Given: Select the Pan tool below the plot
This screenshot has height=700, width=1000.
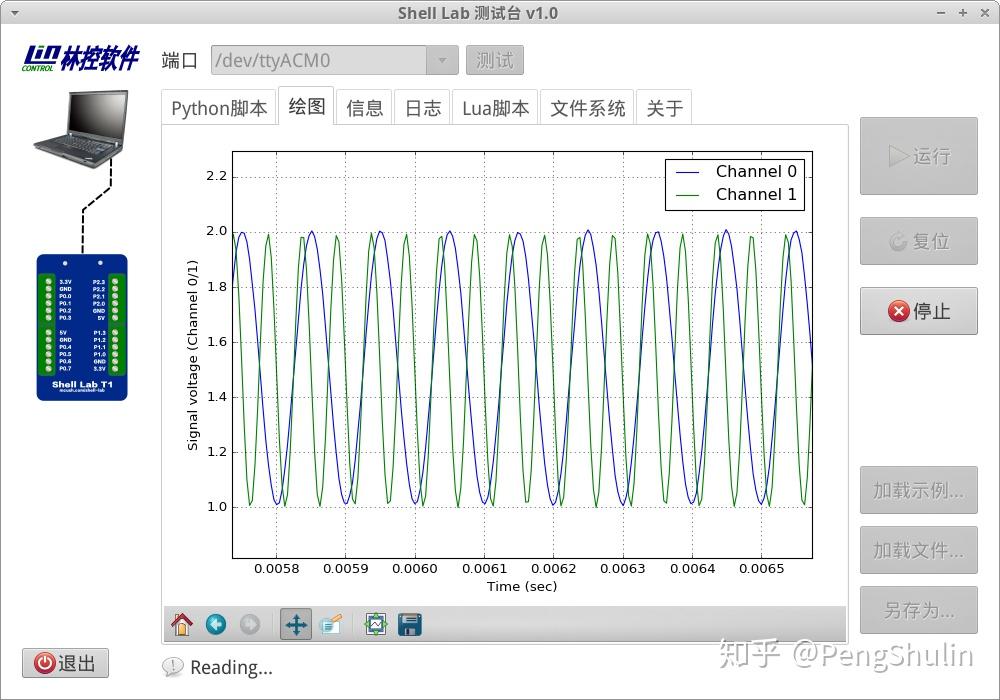Looking at the screenshot, I should pos(294,624).
